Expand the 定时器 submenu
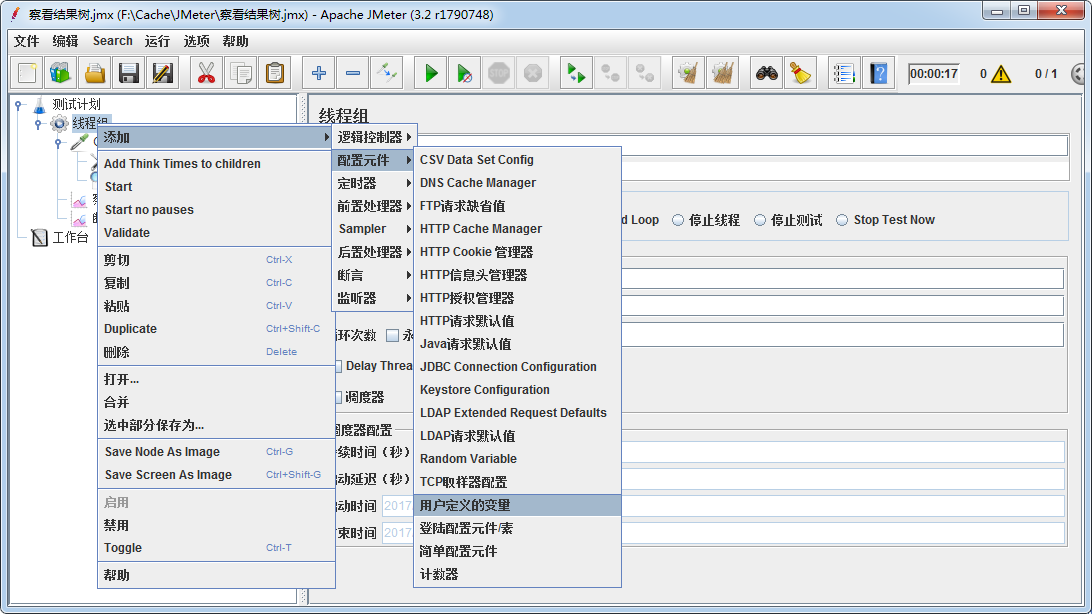 pyautogui.click(x=373, y=183)
